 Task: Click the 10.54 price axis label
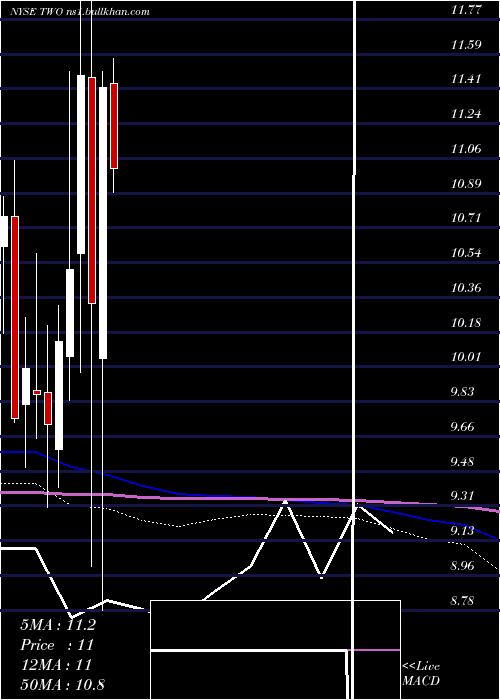coord(467,253)
